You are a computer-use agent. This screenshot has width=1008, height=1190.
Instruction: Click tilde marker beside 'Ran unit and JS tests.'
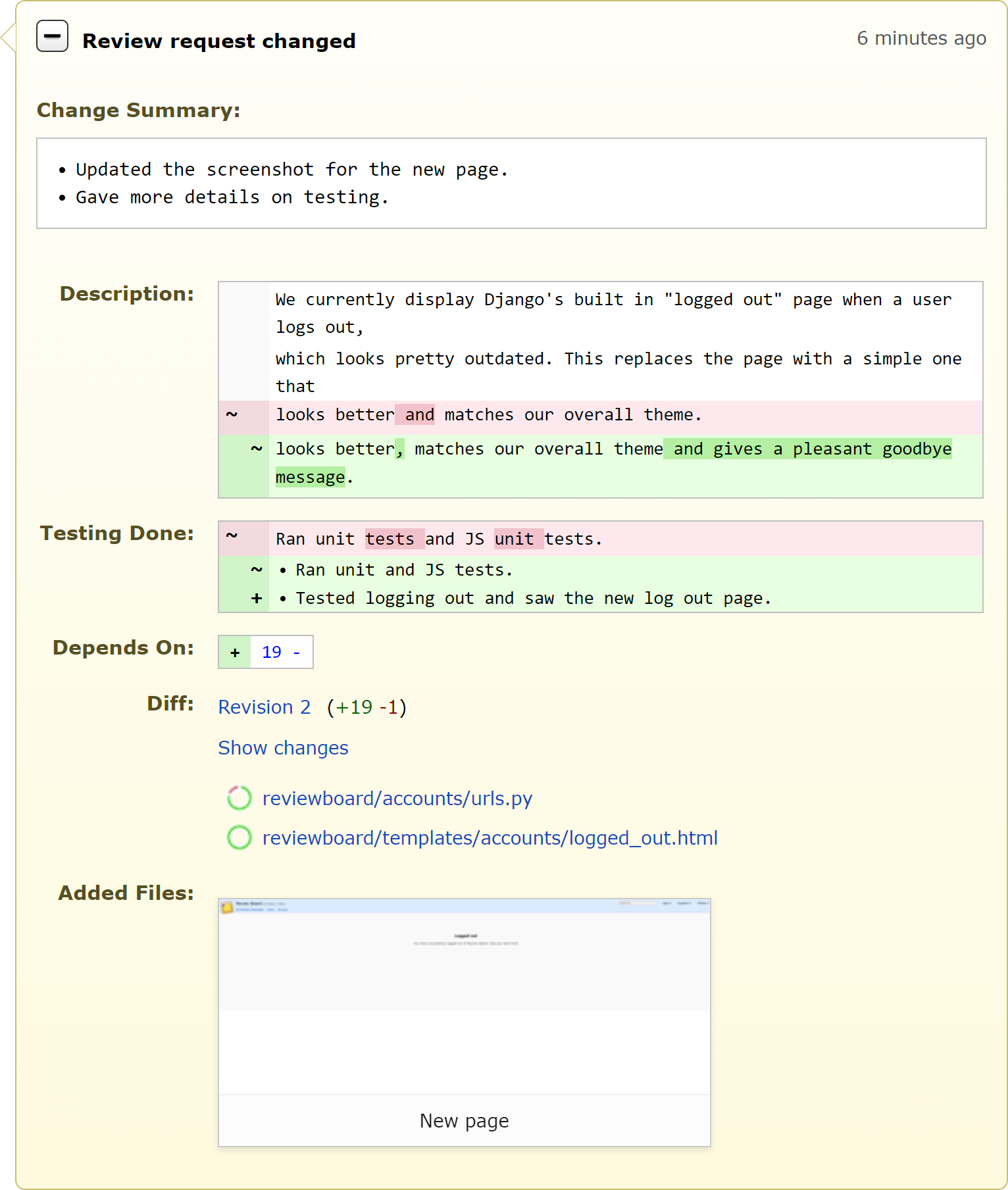[257, 570]
